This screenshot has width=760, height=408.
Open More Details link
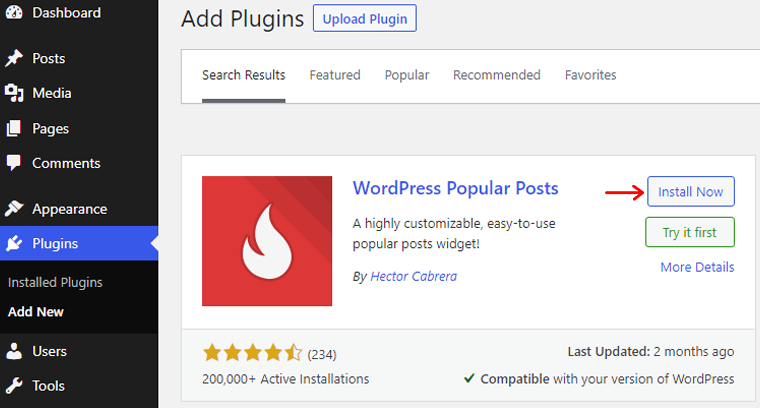point(697,267)
